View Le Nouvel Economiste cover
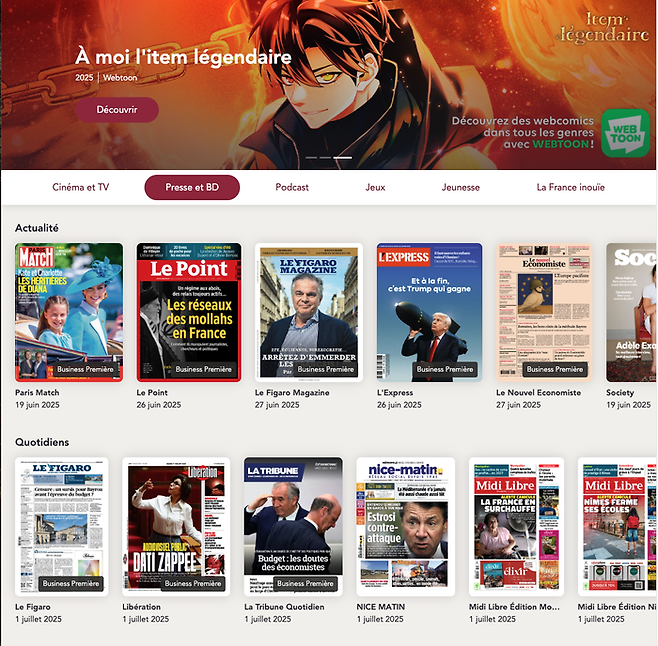This screenshot has width=658, height=646. coord(544,311)
